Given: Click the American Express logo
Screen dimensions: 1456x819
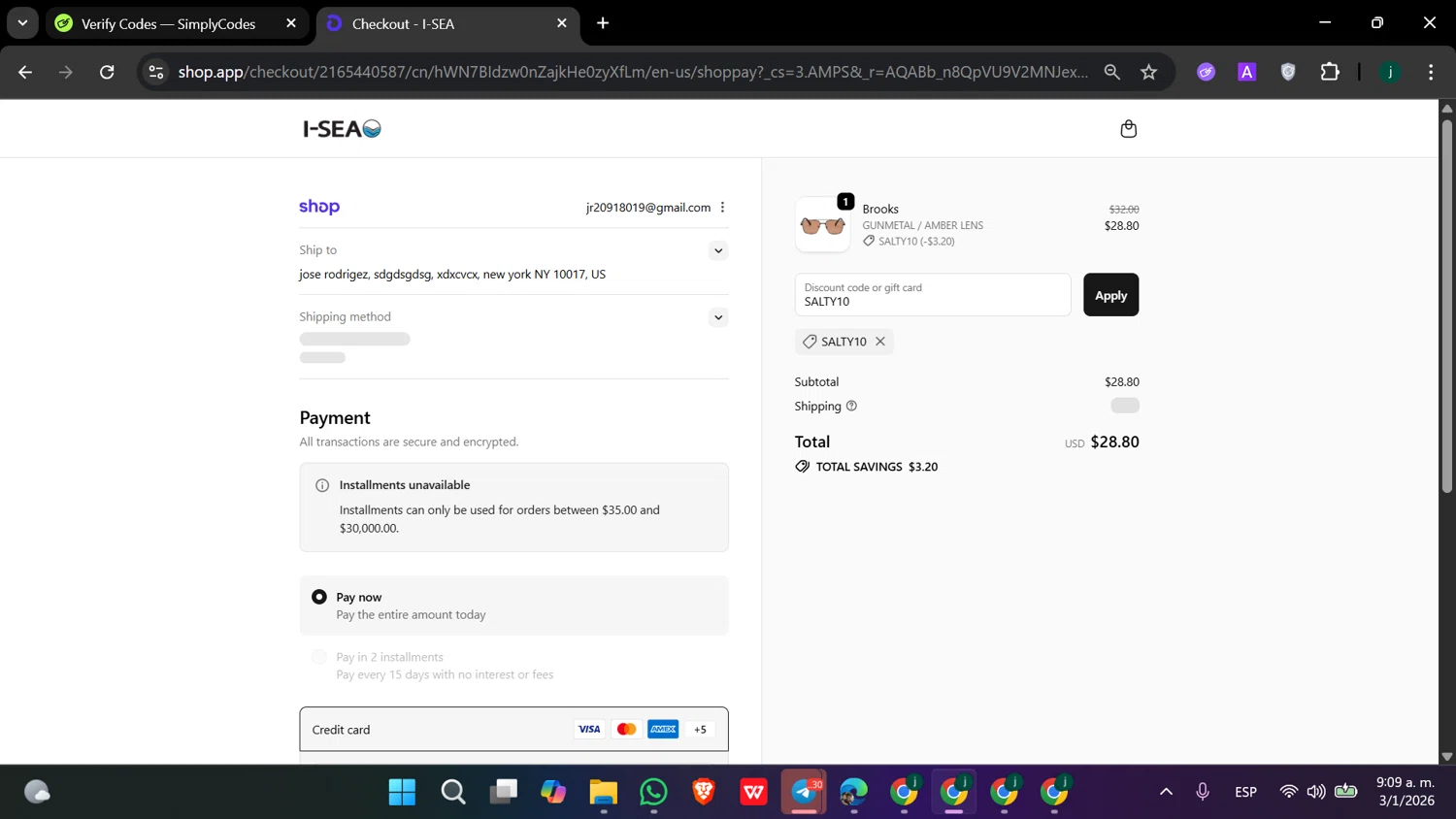Looking at the screenshot, I should tap(663, 729).
